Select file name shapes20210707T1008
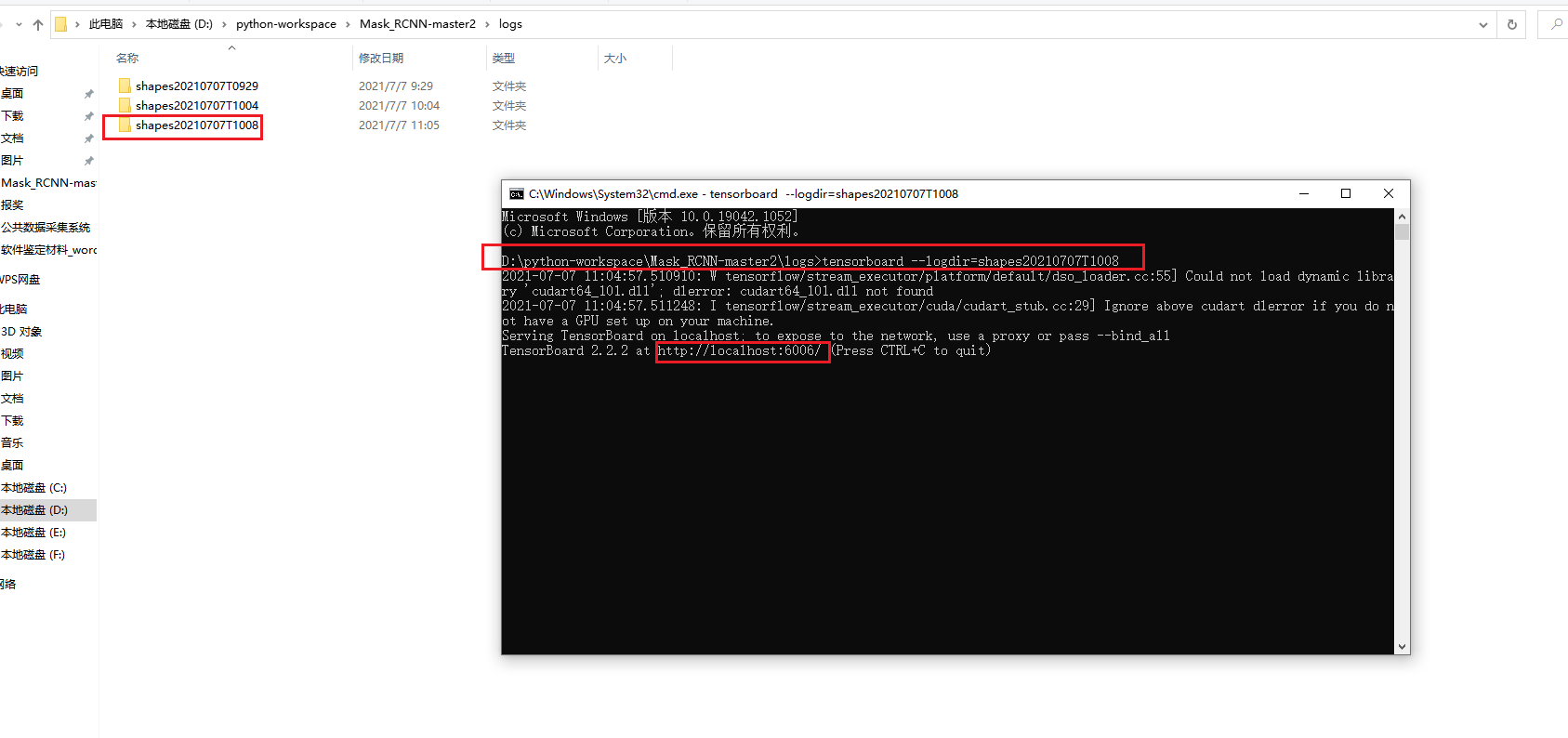 tap(197, 125)
